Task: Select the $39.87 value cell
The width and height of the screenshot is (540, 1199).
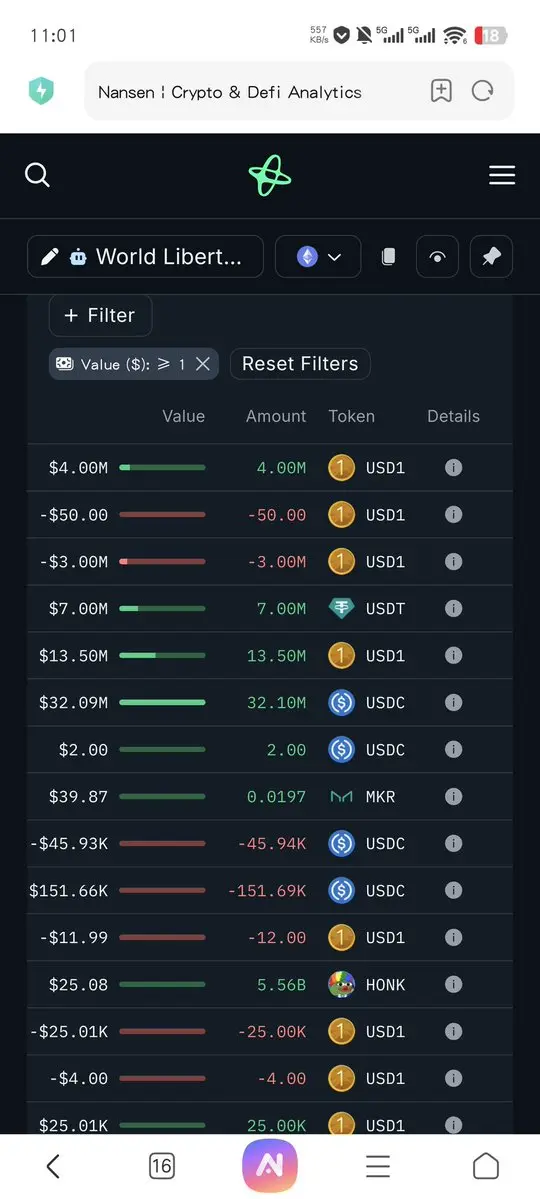Action: pyautogui.click(x=78, y=797)
